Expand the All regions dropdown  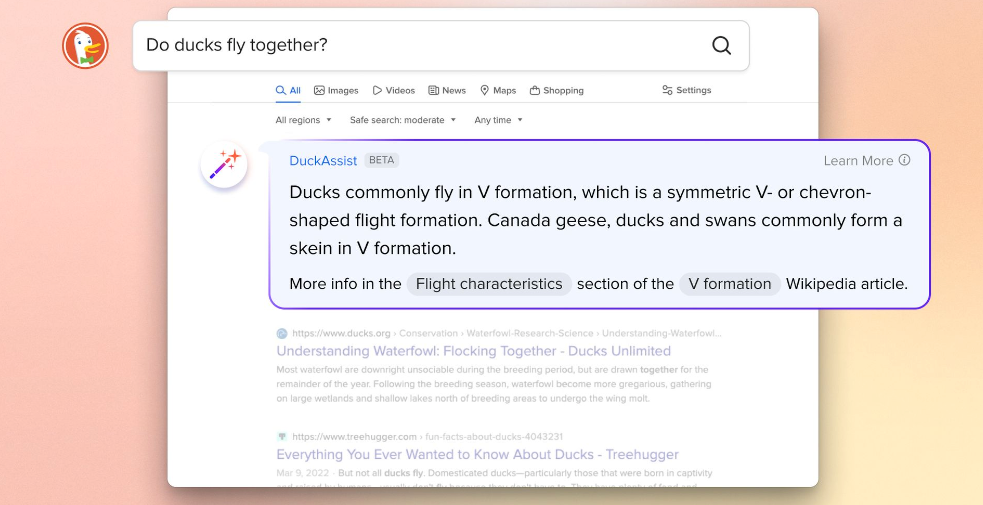[x=303, y=120]
